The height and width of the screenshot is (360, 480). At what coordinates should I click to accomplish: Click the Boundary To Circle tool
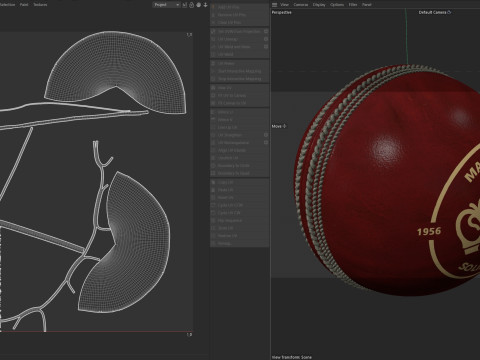pos(239,165)
